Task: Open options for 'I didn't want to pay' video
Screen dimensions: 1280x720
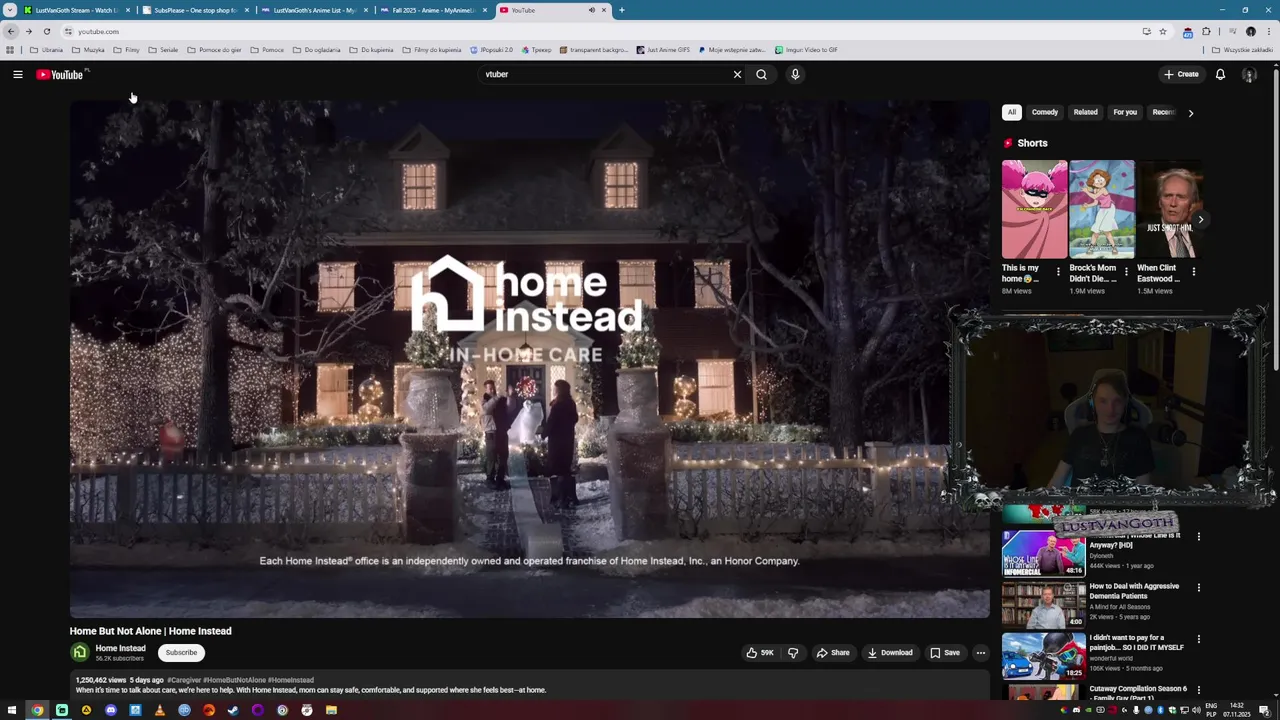Action: coord(1198,639)
